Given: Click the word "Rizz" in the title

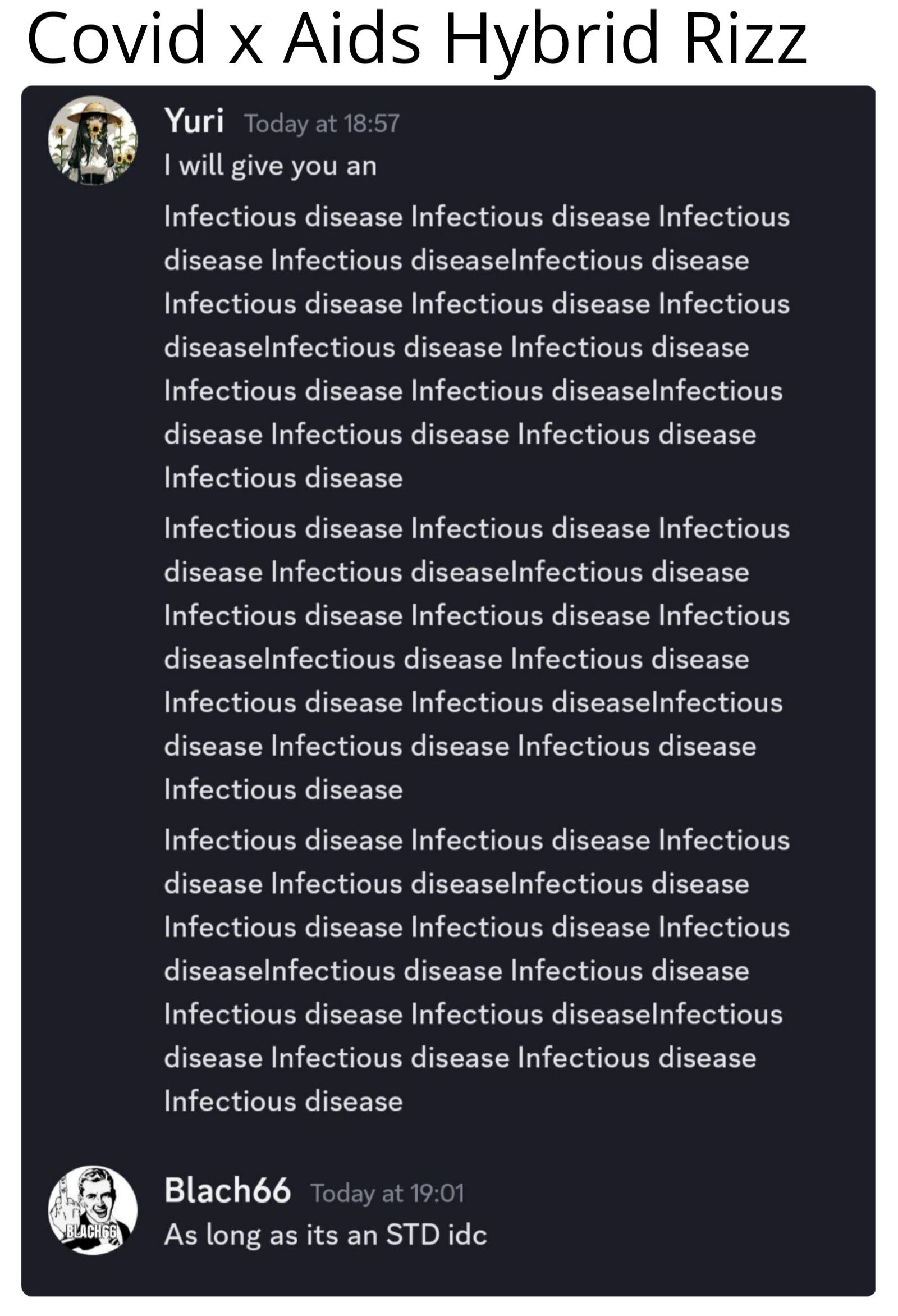Looking at the screenshot, I should coord(745,39).
